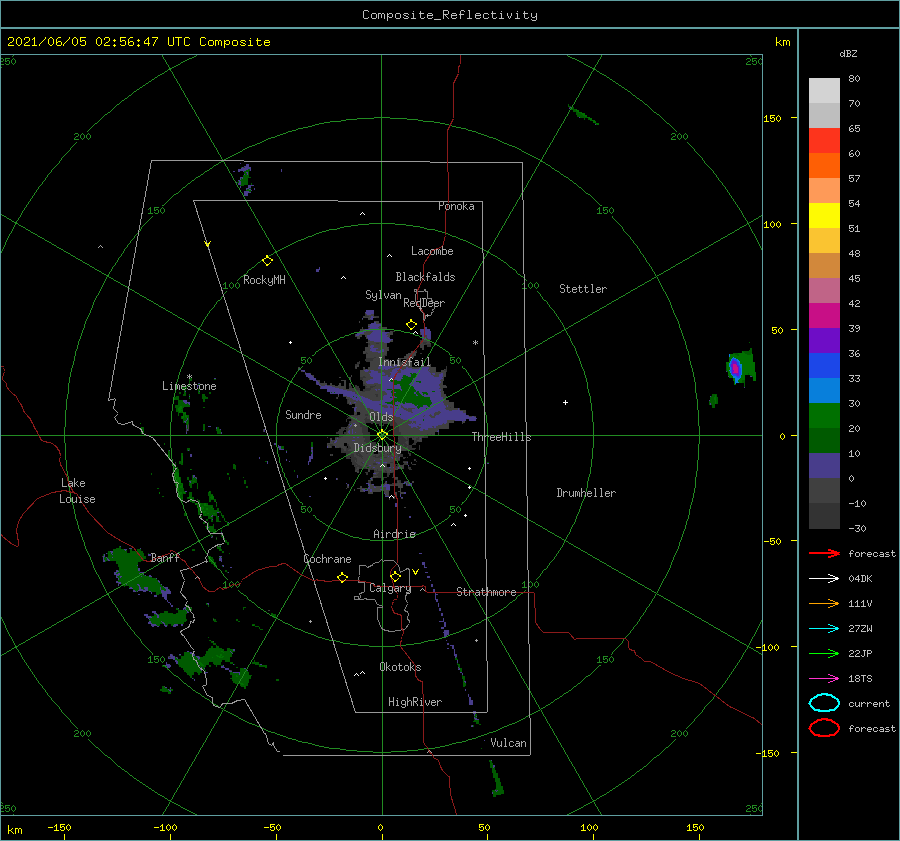This screenshot has height=841, width=900.
Task: Click the slate-blue swatch between 10 and 0
Action: [x=824, y=465]
